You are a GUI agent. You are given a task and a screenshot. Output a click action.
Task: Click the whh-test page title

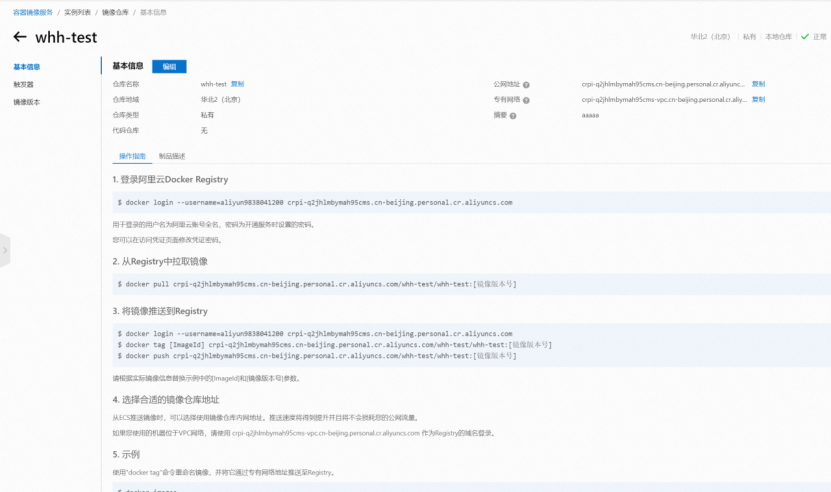coord(66,37)
